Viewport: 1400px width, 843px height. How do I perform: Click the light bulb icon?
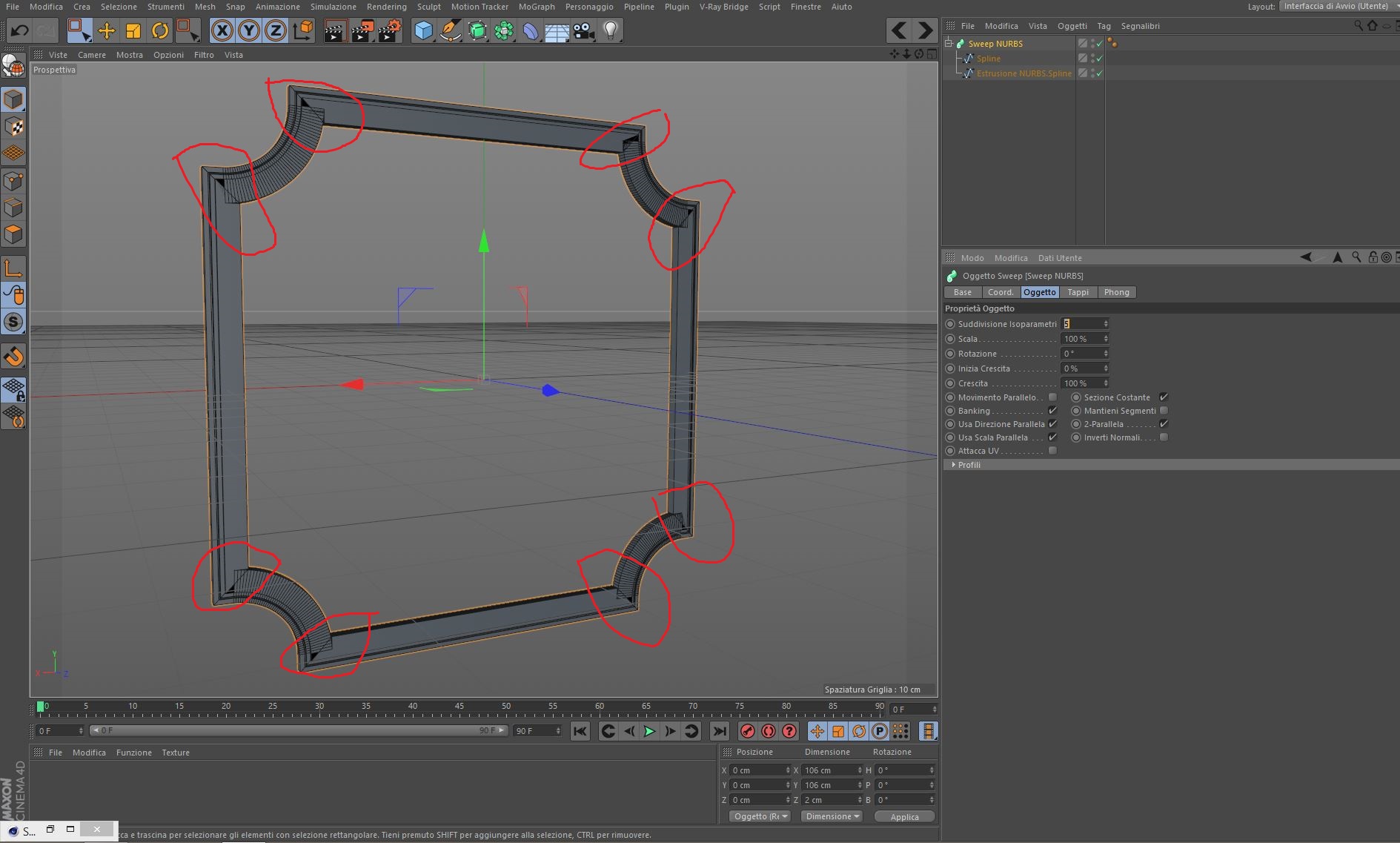[610, 30]
